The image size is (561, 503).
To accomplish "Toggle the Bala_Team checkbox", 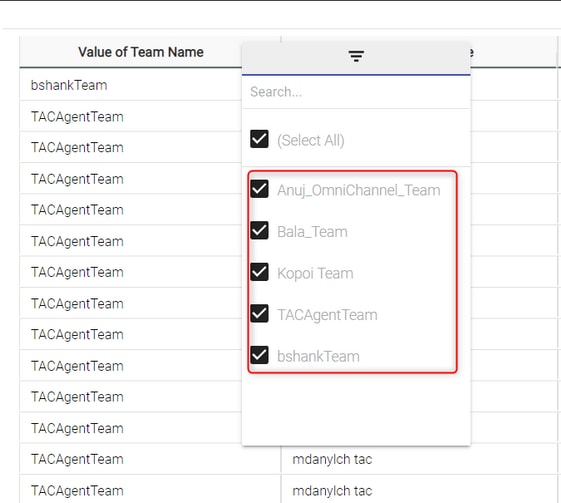I will [x=259, y=230].
